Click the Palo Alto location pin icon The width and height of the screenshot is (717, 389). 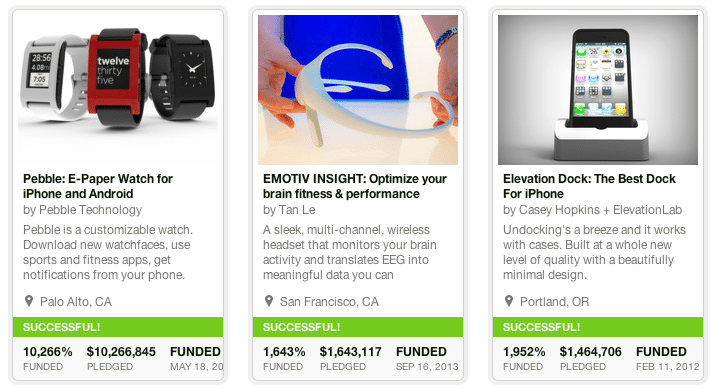click(29, 301)
